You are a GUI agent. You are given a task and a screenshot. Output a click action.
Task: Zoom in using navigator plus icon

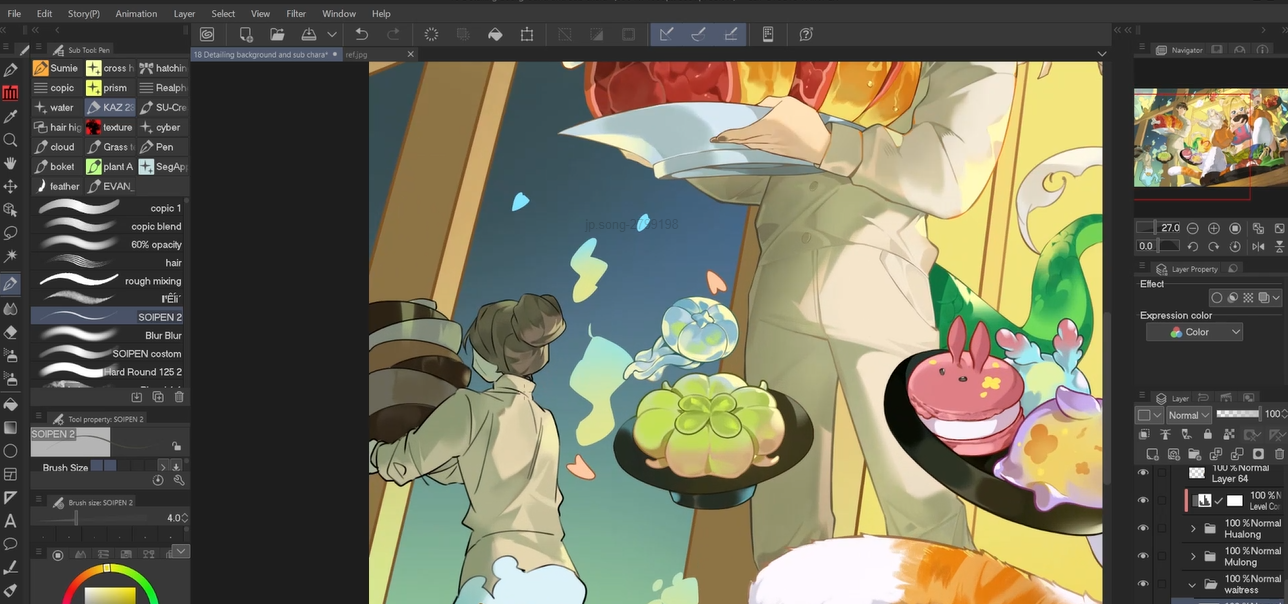coord(1214,228)
